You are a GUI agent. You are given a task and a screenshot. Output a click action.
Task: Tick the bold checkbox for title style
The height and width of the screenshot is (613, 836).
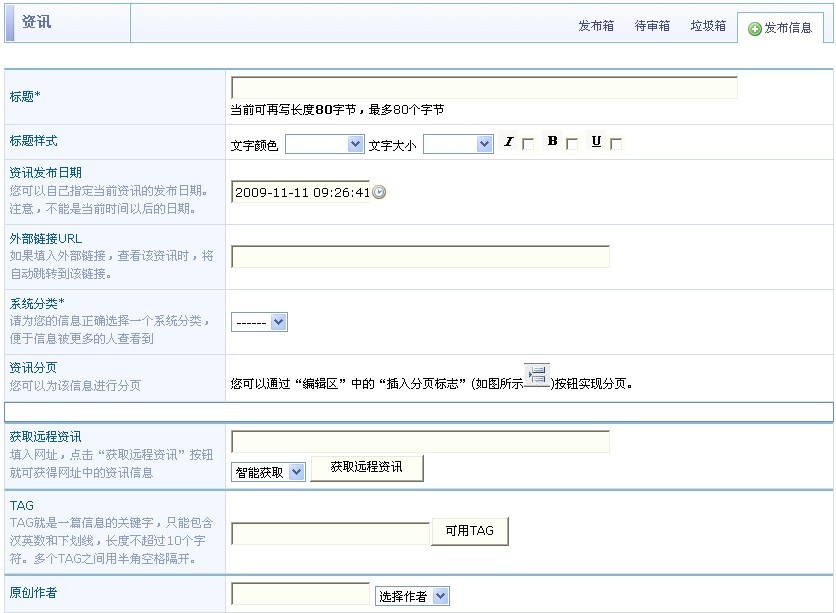click(x=572, y=145)
